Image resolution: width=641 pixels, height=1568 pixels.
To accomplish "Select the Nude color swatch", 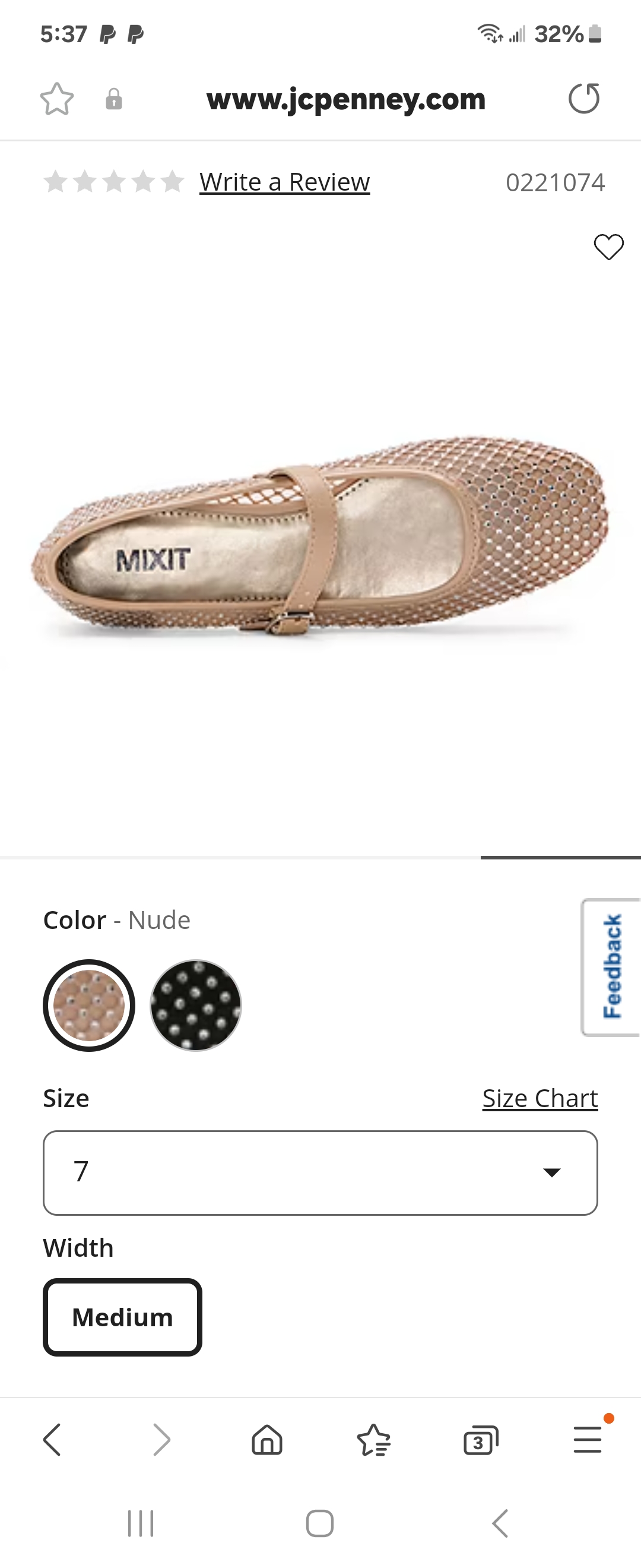I will click(x=89, y=1005).
